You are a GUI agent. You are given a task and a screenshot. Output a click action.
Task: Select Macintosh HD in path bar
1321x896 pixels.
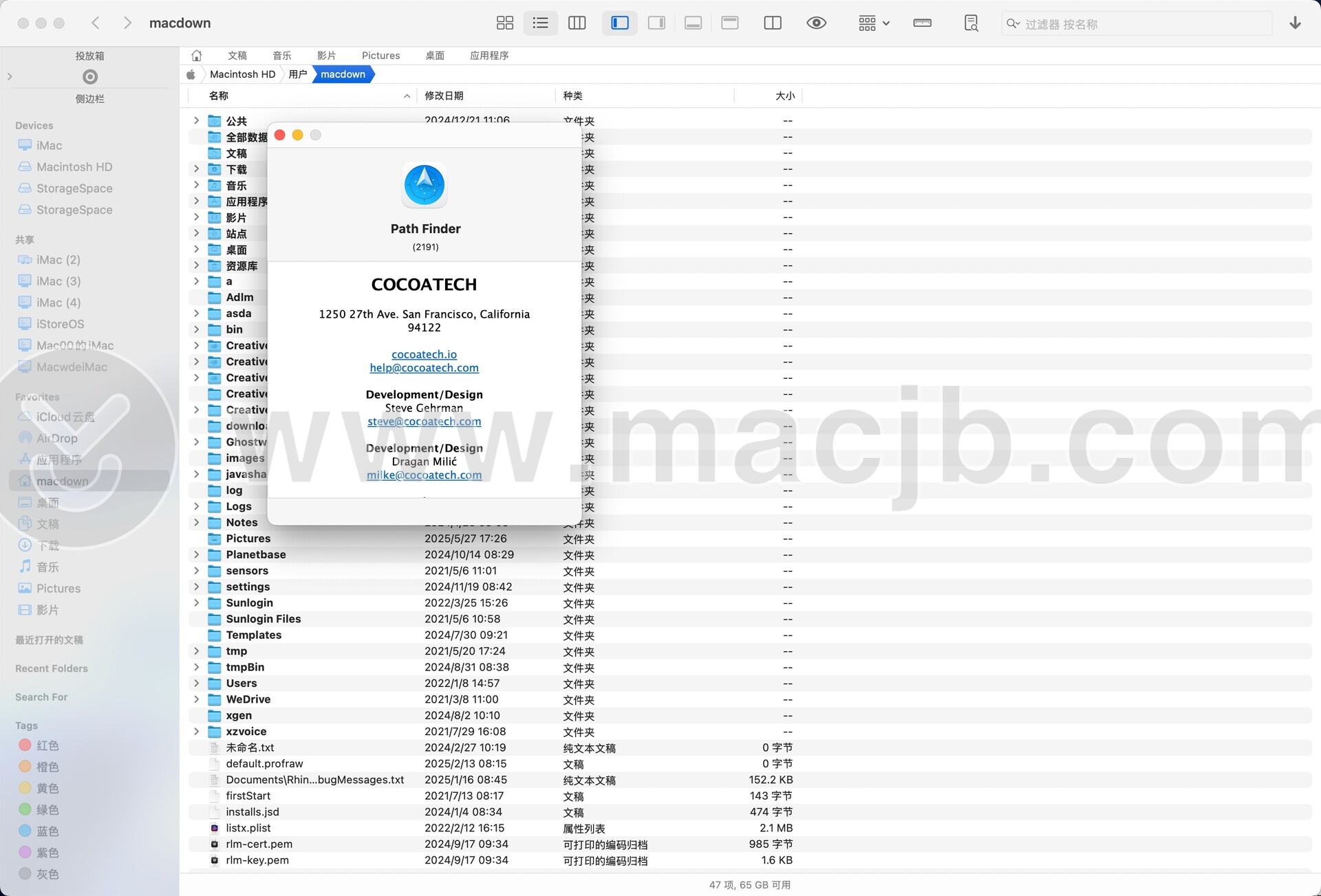tap(242, 74)
